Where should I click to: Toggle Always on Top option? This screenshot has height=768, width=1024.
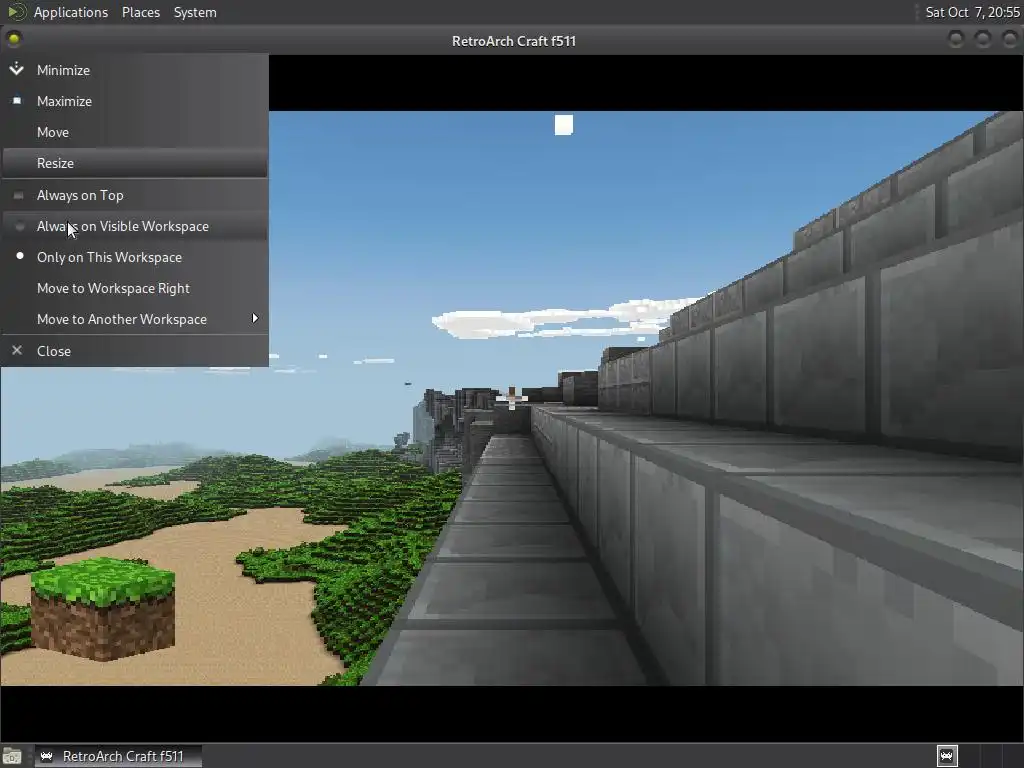pos(135,195)
